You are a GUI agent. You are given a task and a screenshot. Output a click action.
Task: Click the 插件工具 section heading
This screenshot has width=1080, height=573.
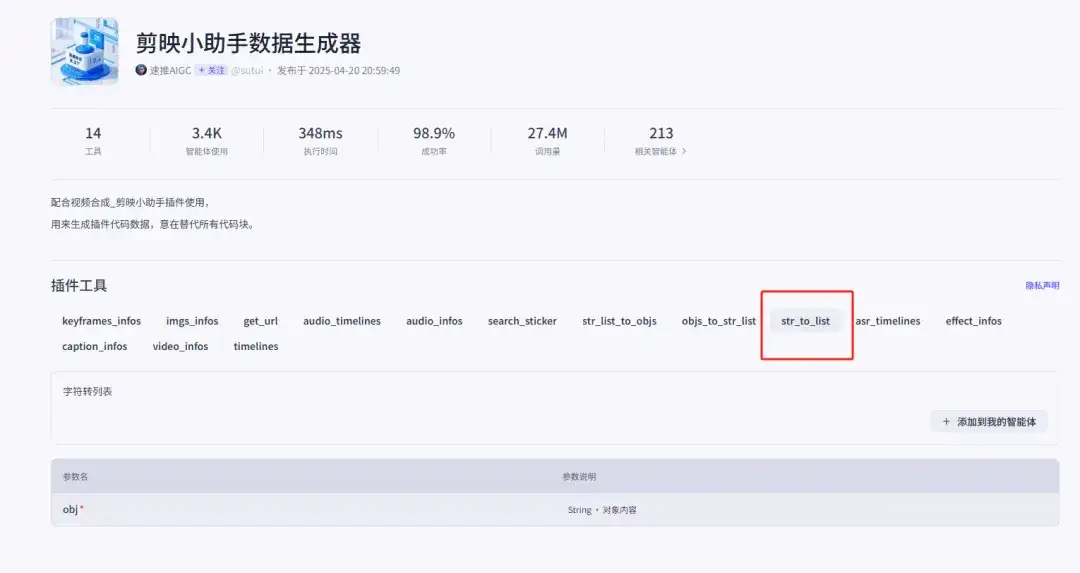pos(79,286)
